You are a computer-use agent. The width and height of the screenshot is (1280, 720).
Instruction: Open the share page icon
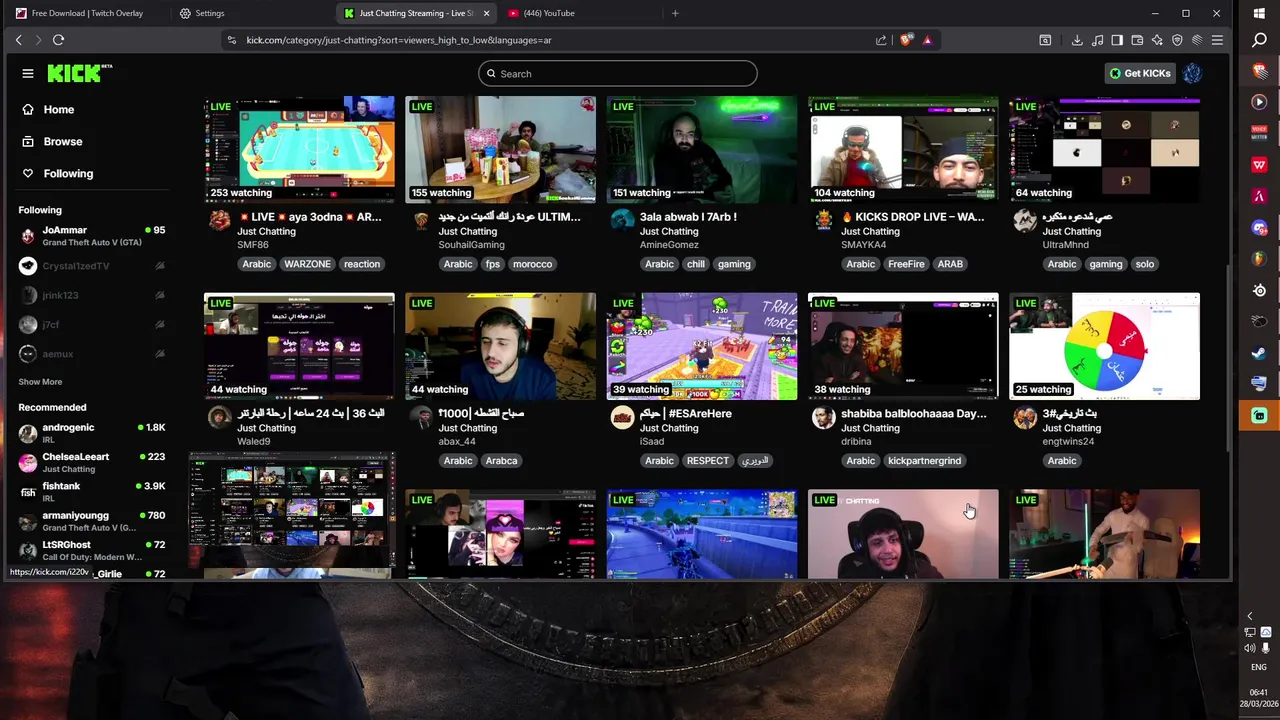(881, 40)
